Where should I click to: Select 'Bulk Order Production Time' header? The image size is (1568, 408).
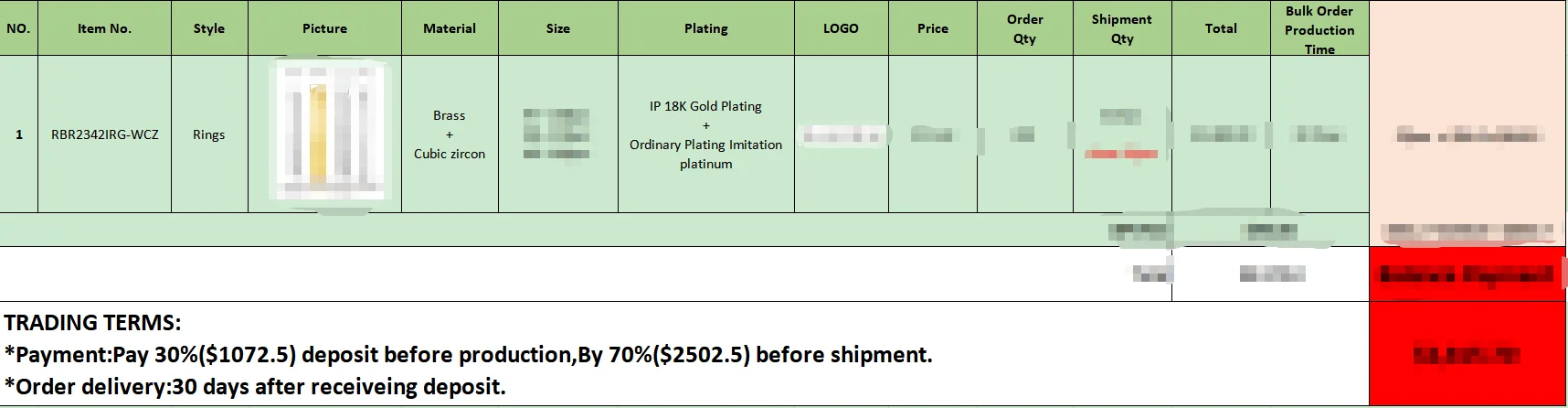tap(1319, 29)
